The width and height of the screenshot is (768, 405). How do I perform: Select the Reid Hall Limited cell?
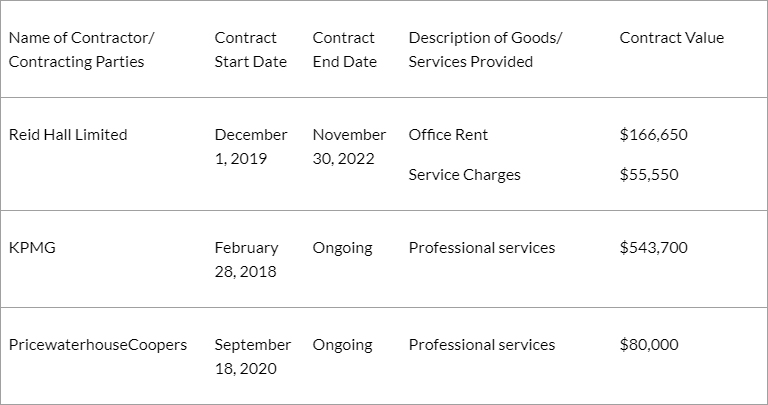[68, 135]
